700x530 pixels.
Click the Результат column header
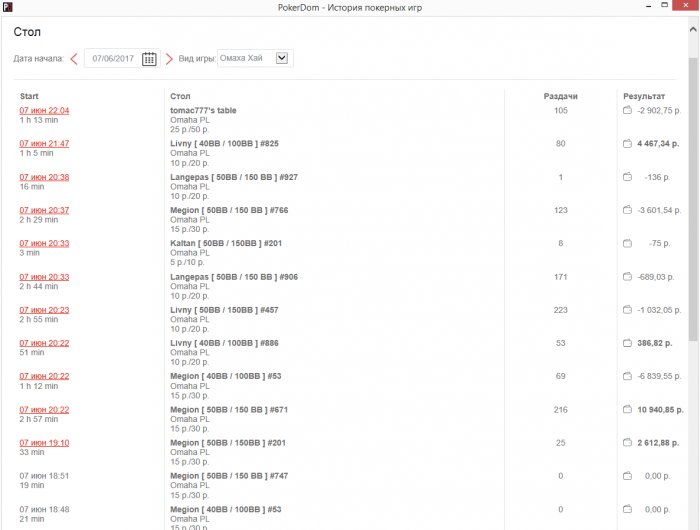(644, 96)
